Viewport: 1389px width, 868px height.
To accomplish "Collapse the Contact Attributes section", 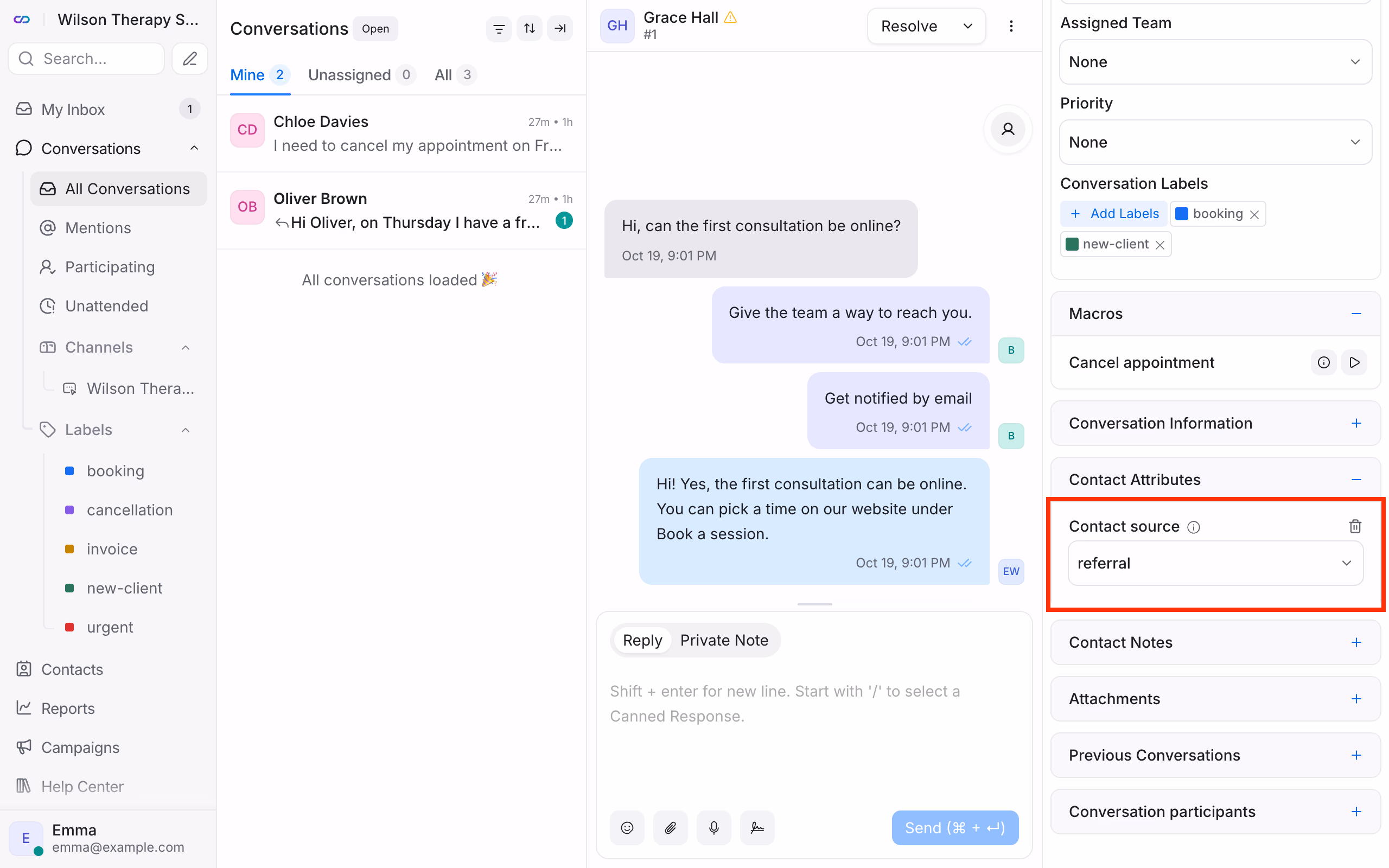I will 1356,480.
